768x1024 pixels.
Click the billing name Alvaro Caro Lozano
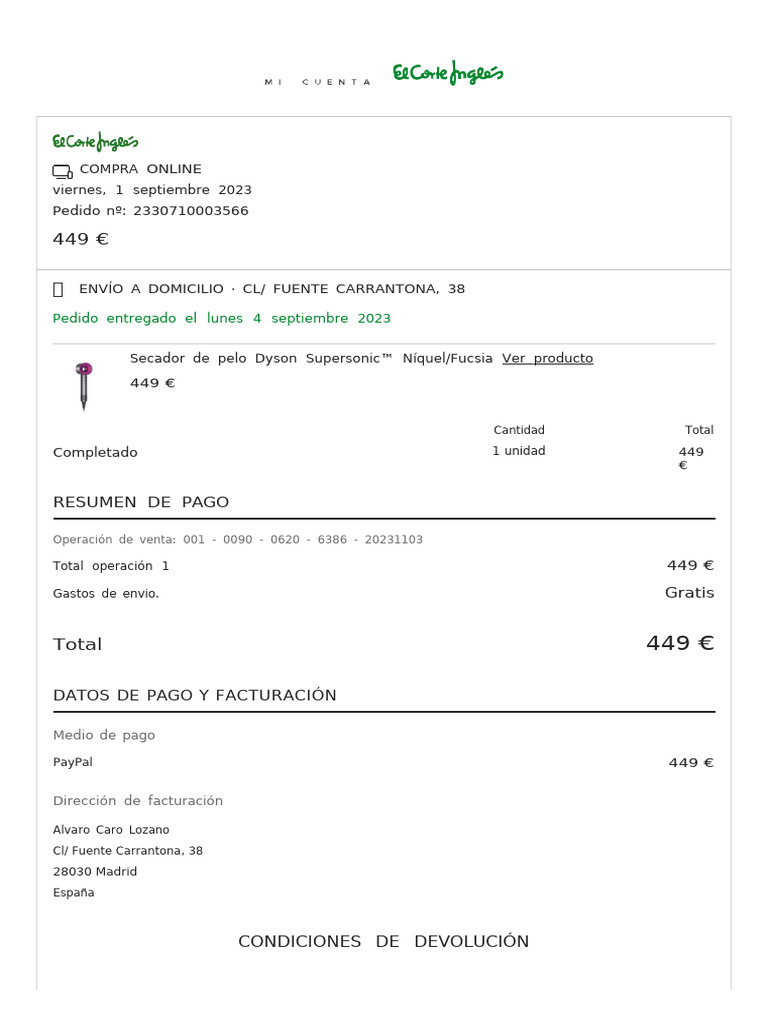(111, 830)
